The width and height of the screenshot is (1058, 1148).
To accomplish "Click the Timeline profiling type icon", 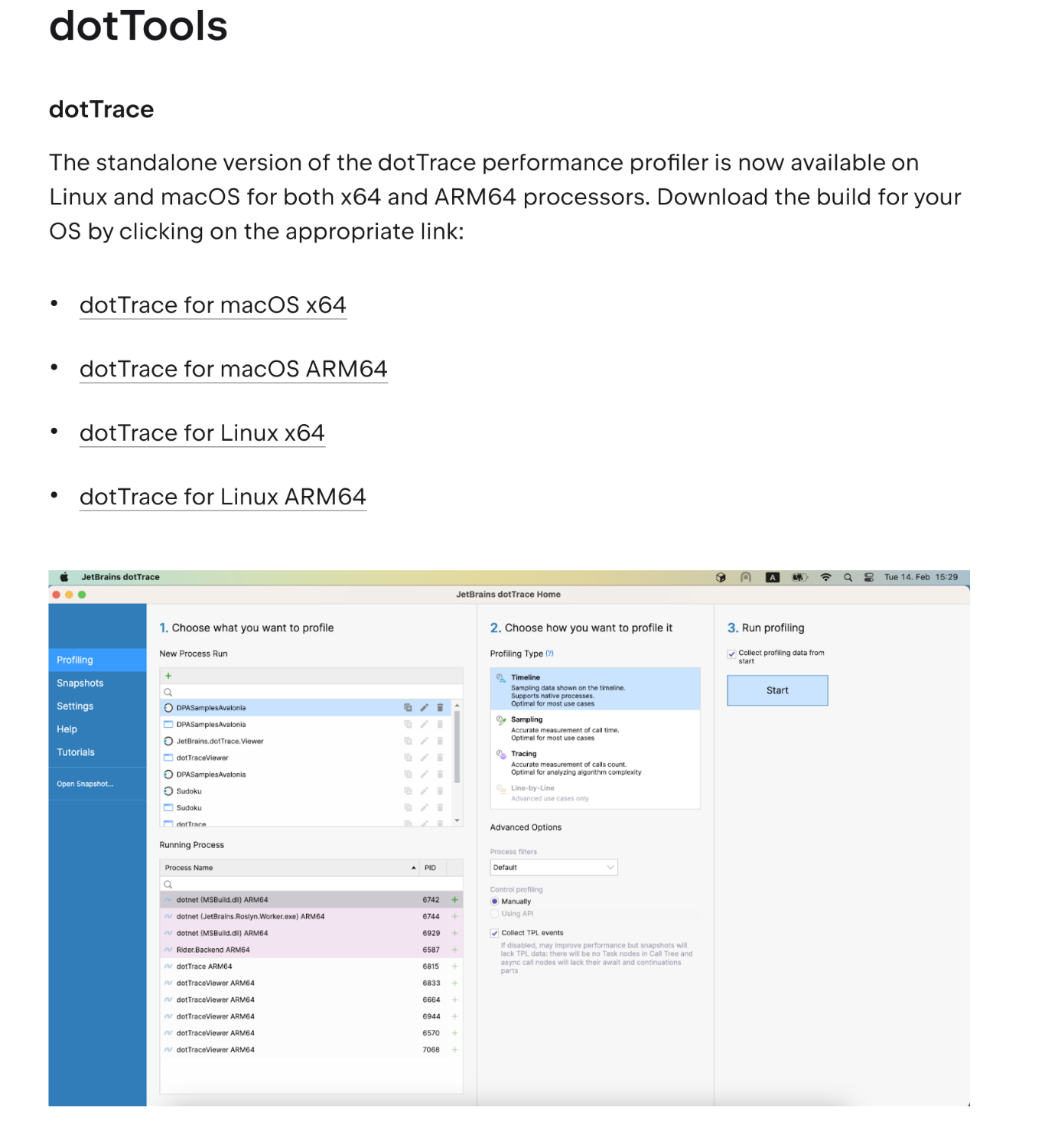I will click(x=501, y=678).
